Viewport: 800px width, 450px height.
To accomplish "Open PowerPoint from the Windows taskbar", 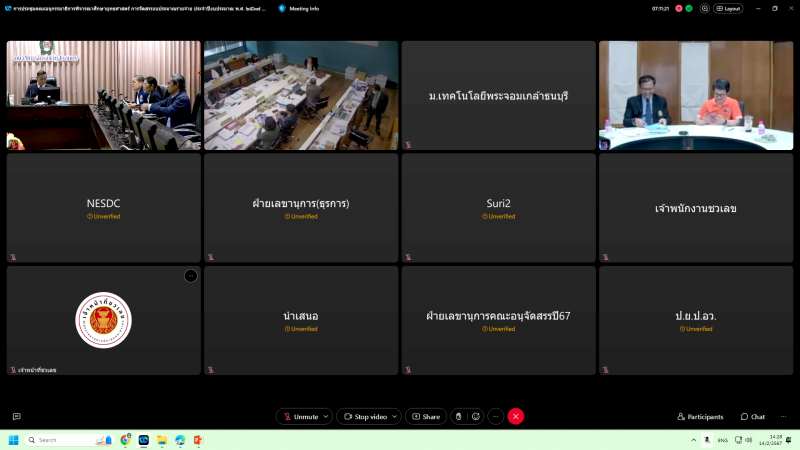I will pyautogui.click(x=197, y=440).
